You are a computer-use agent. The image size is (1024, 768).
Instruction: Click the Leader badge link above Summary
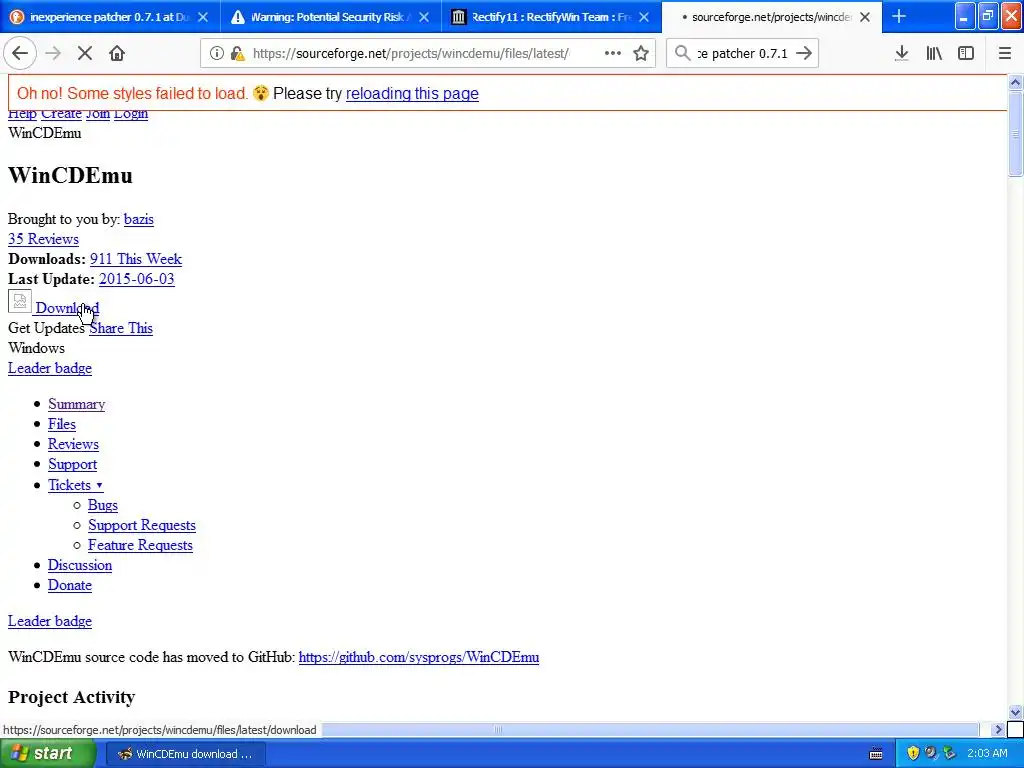[50, 368]
